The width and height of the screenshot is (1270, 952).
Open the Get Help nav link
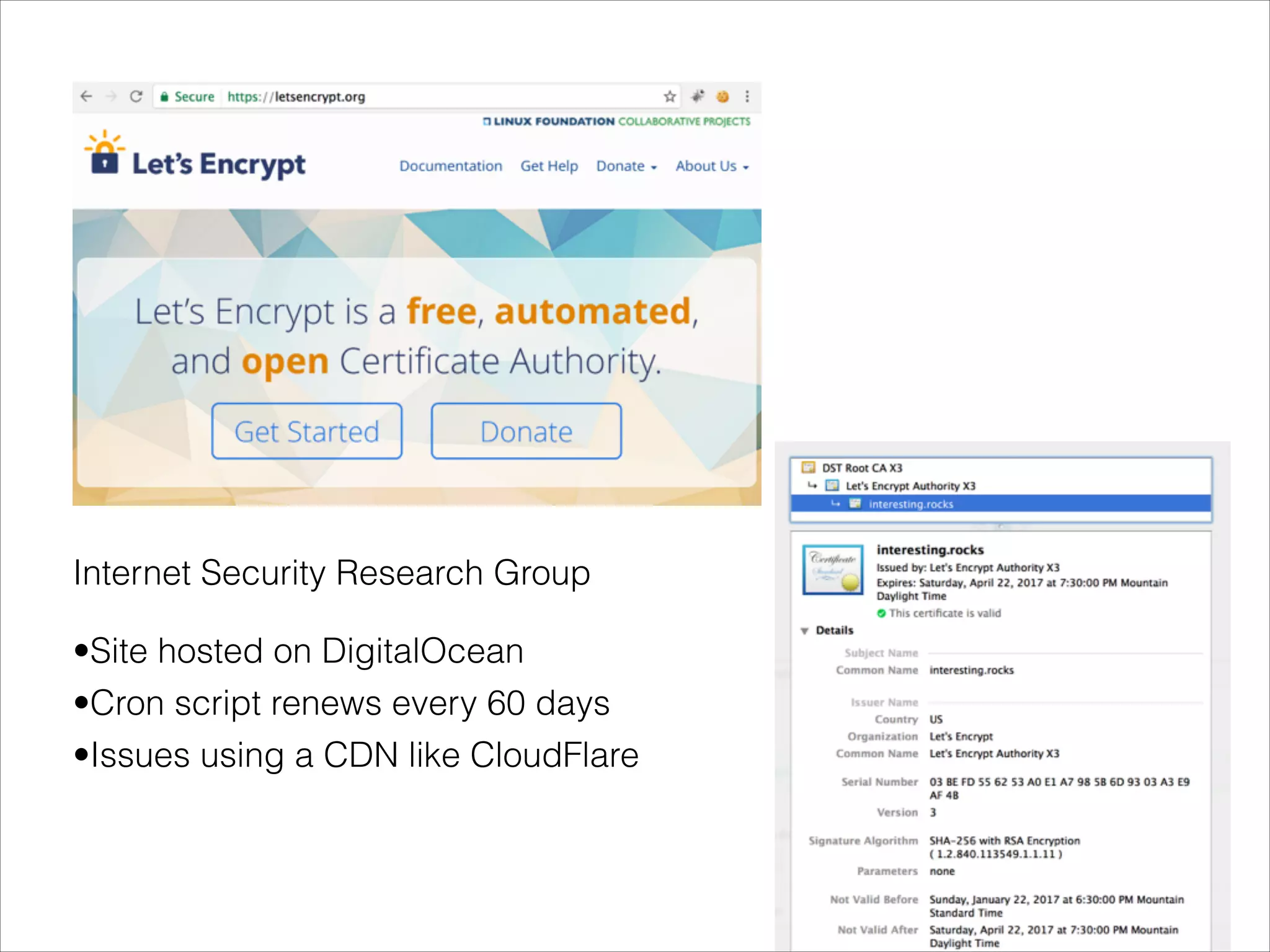click(549, 166)
